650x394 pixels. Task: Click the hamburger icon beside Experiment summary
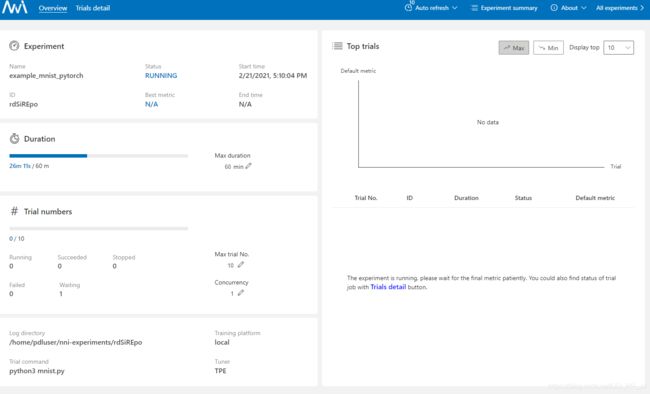point(475,8)
